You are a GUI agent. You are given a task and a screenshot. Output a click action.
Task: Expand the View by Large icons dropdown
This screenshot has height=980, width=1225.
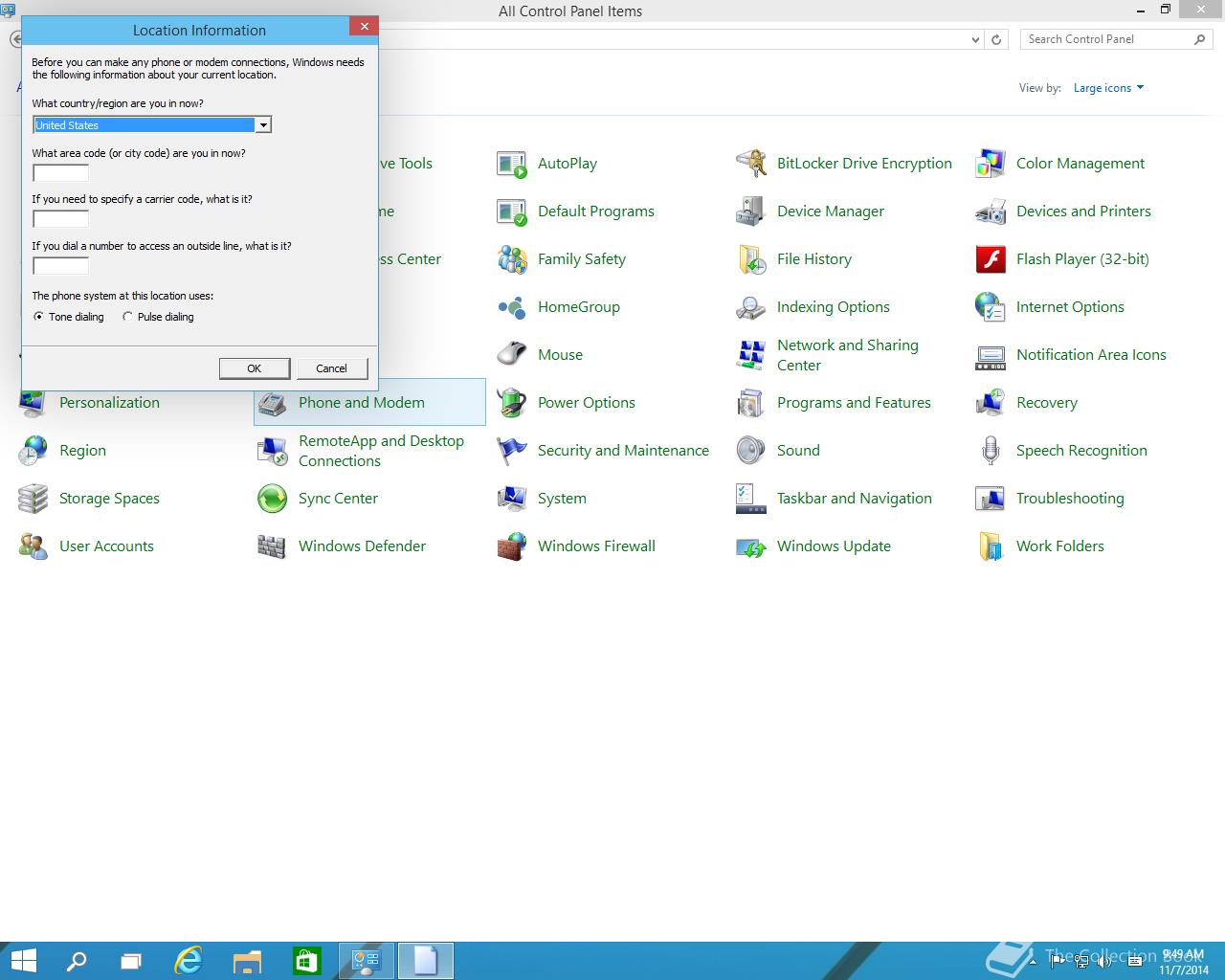pos(1108,88)
